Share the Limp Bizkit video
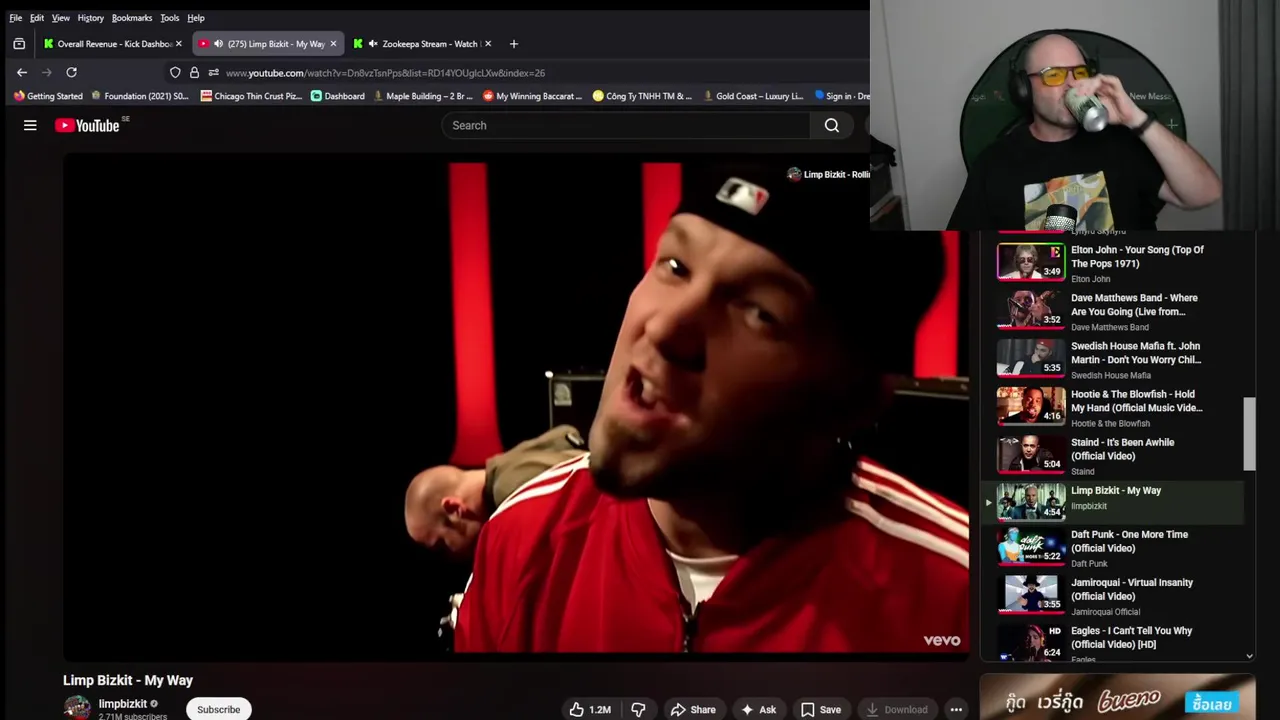This screenshot has height=720, width=1280. pos(693,709)
